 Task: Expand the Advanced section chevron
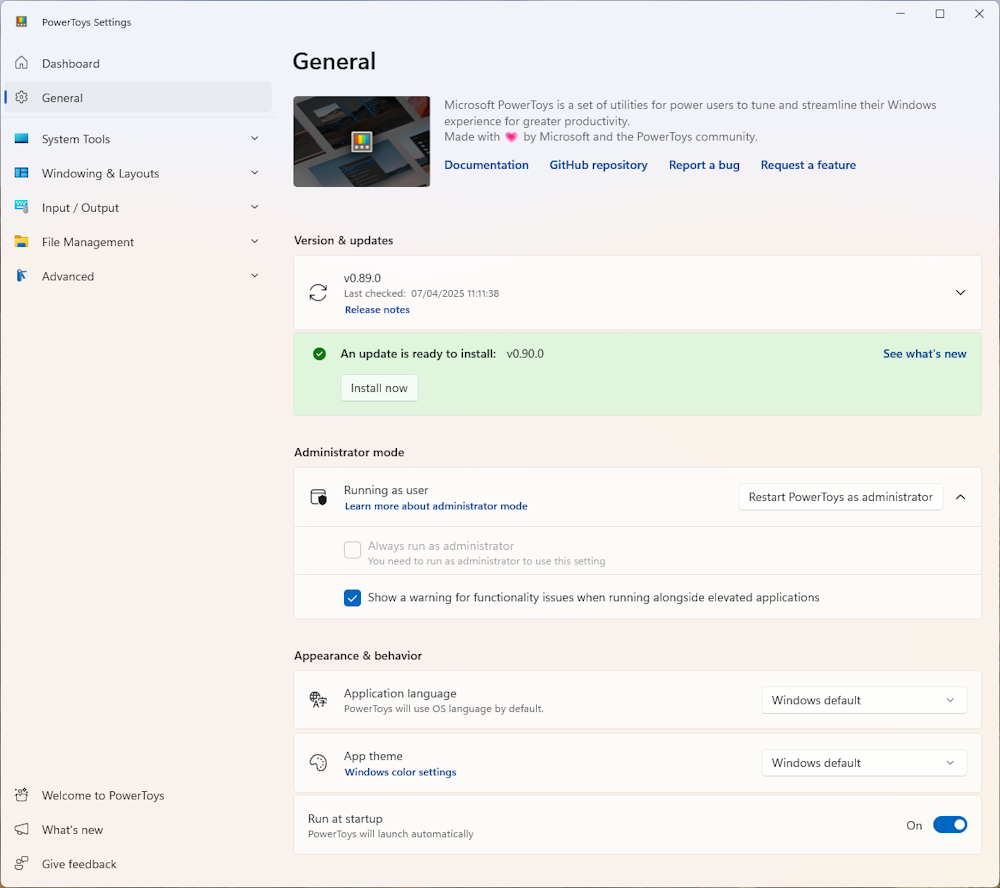(254, 276)
